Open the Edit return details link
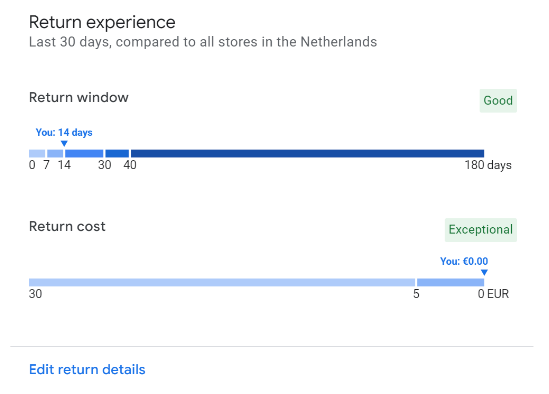The image size is (549, 394). point(87,369)
